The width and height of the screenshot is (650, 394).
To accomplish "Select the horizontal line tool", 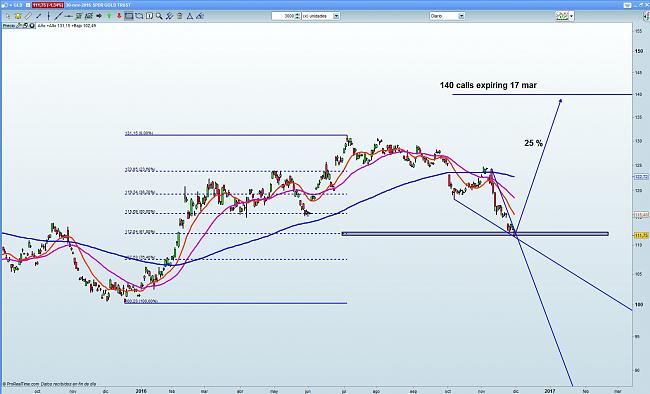I will (x=69, y=16).
